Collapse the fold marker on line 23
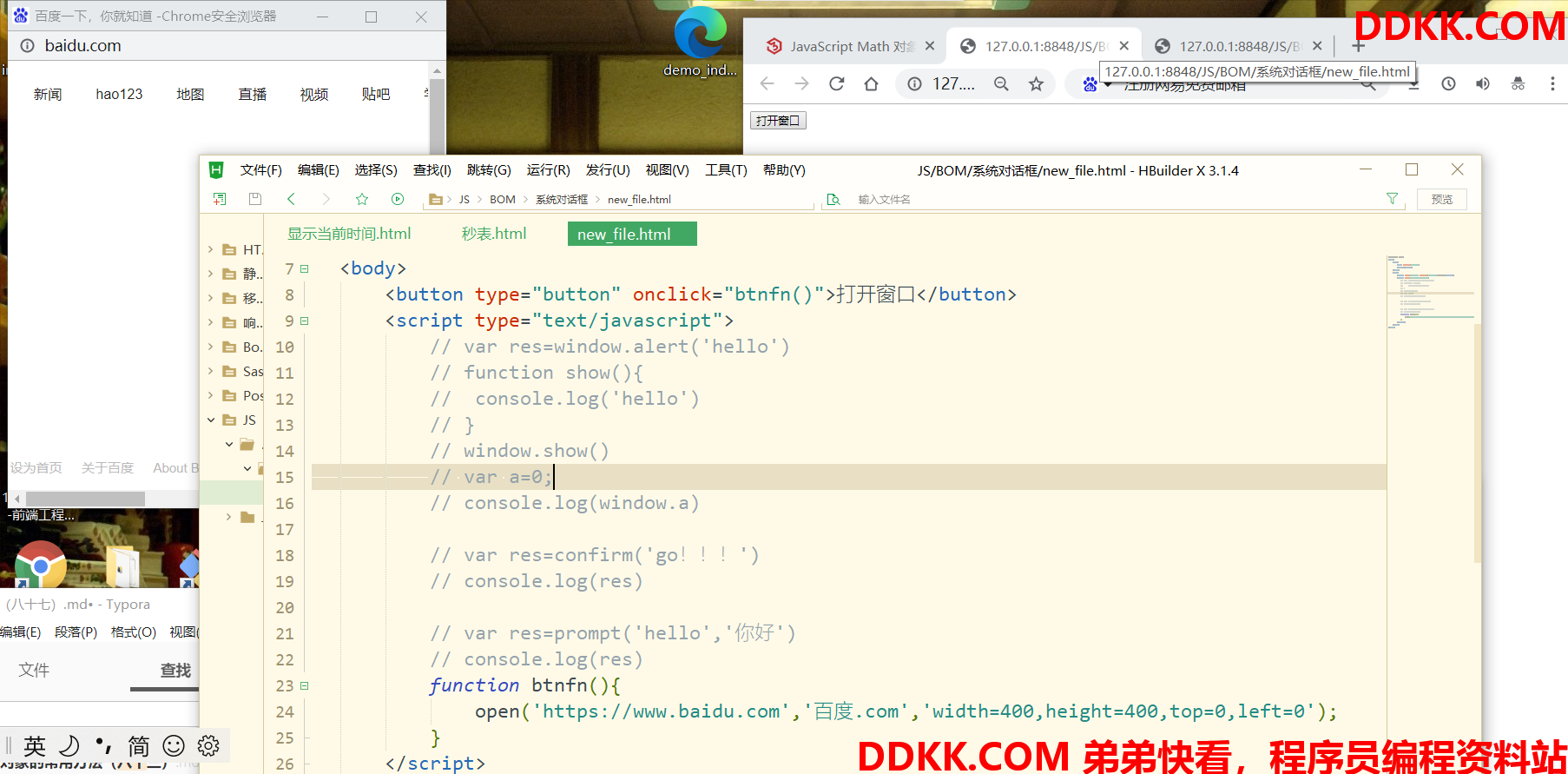Screen dimensions: 1568x774 click(305, 686)
